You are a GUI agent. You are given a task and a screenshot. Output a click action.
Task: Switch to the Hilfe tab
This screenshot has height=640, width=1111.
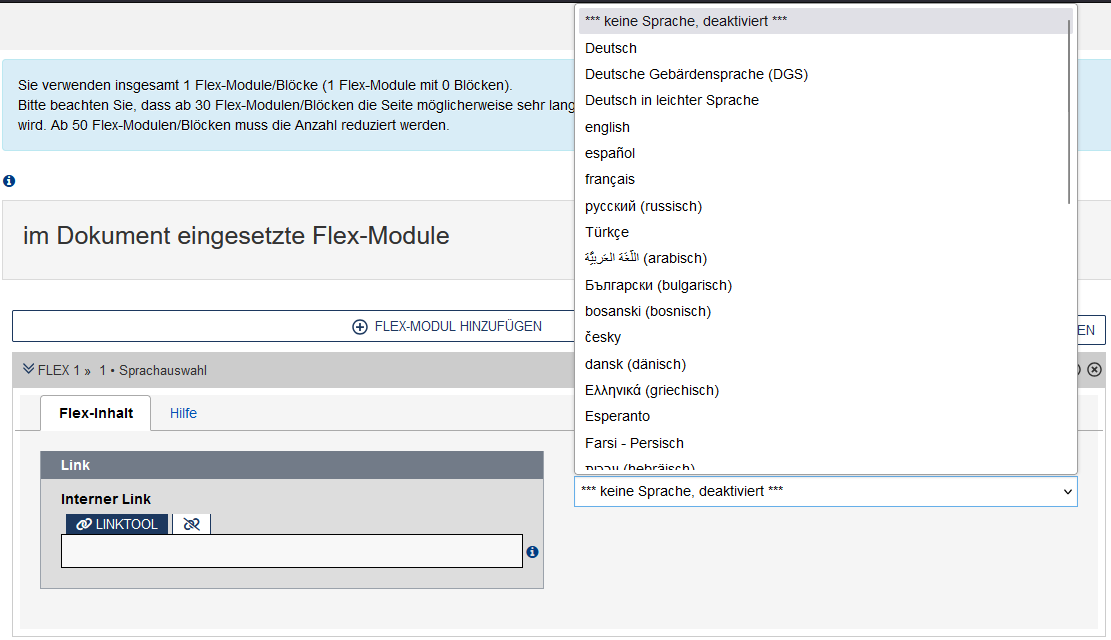[x=183, y=413]
